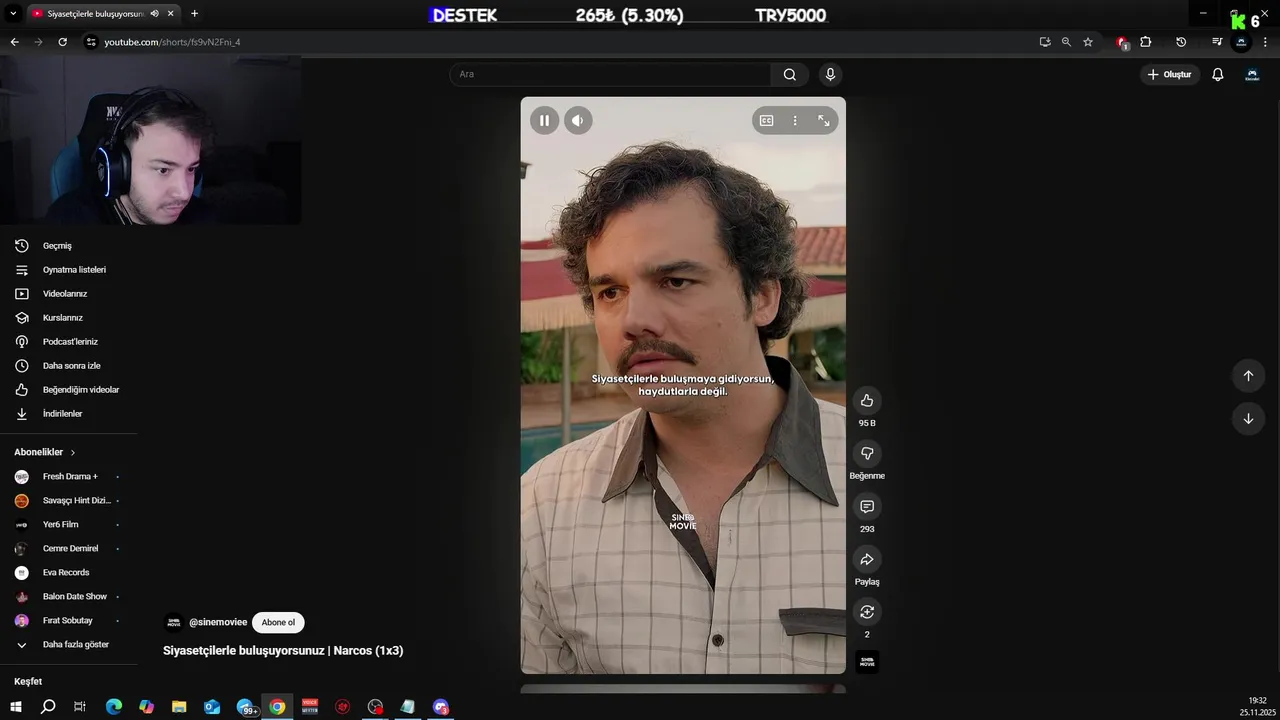Open Microsoft Edge from the taskbar
Viewport: 1280px width, 720px height.
114,707
